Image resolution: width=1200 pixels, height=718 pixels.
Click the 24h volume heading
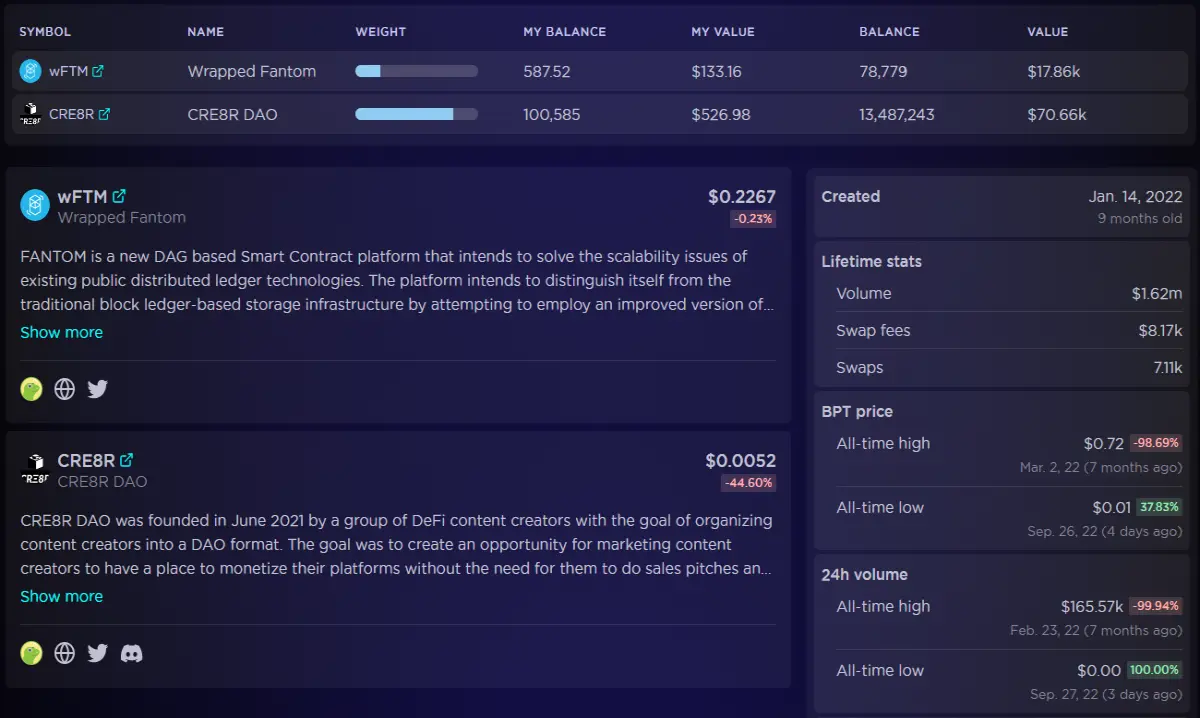click(865, 574)
